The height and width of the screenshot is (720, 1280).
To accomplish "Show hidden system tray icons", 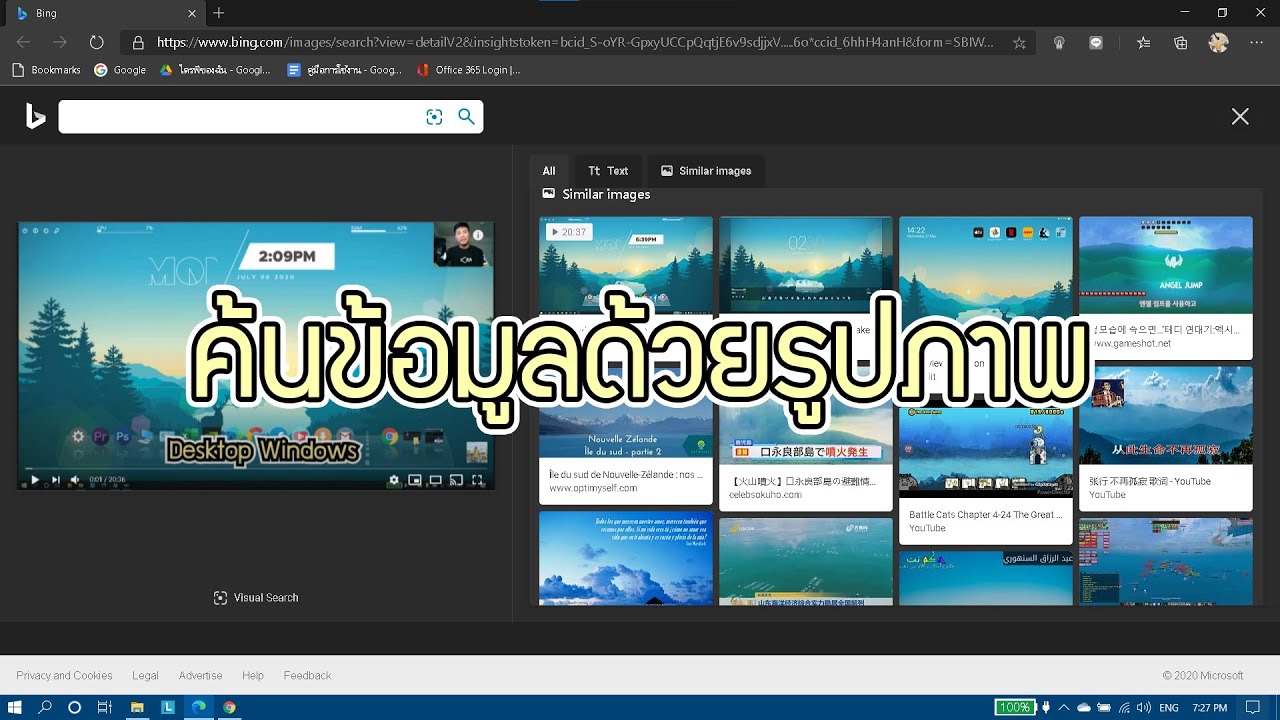I will [1064, 707].
